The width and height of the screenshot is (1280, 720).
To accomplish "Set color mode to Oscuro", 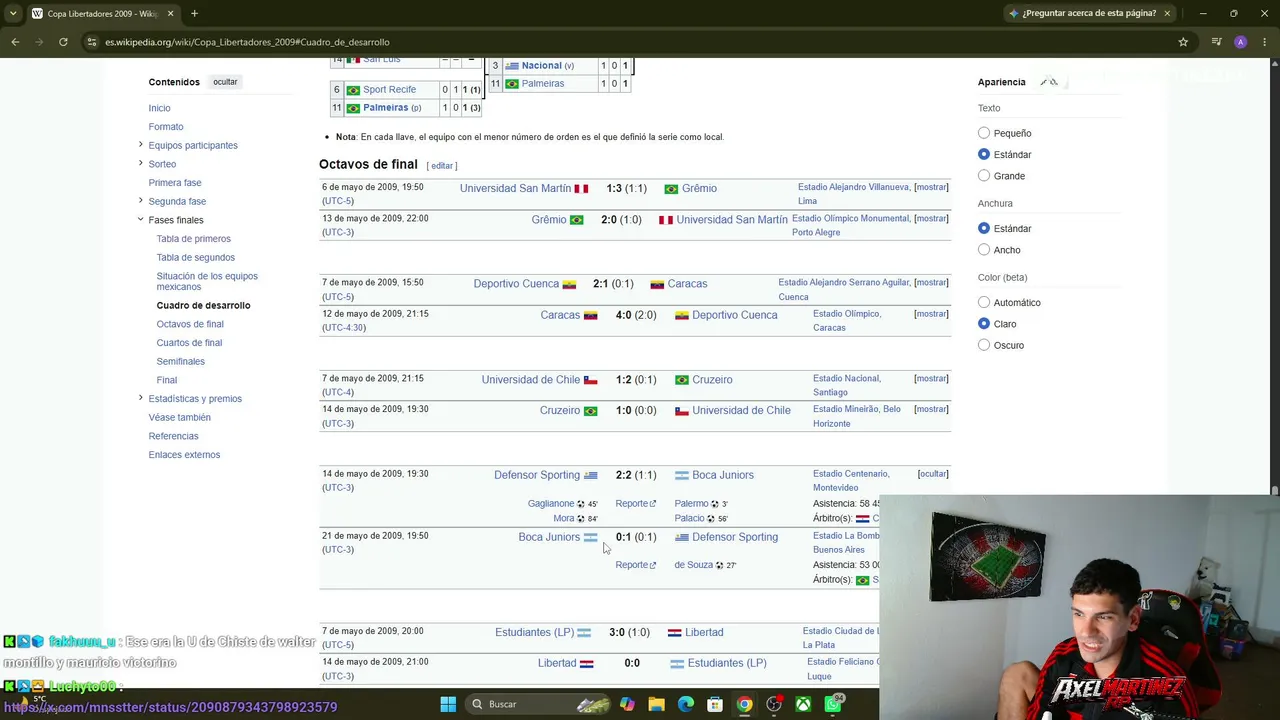I will click(984, 345).
